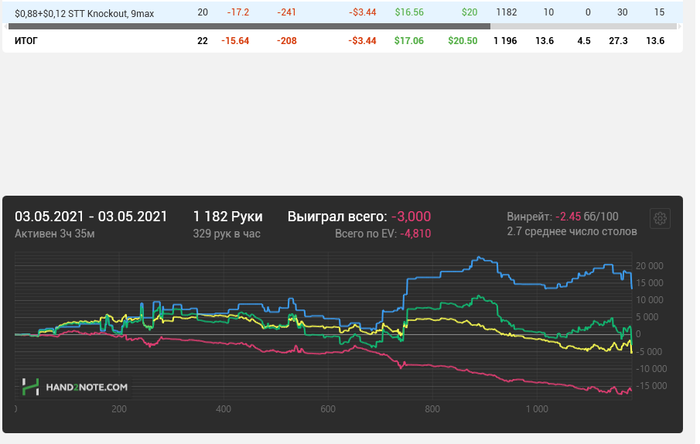
Task: Click the $17.06 value in the ИТОГ row
Action: point(409,41)
